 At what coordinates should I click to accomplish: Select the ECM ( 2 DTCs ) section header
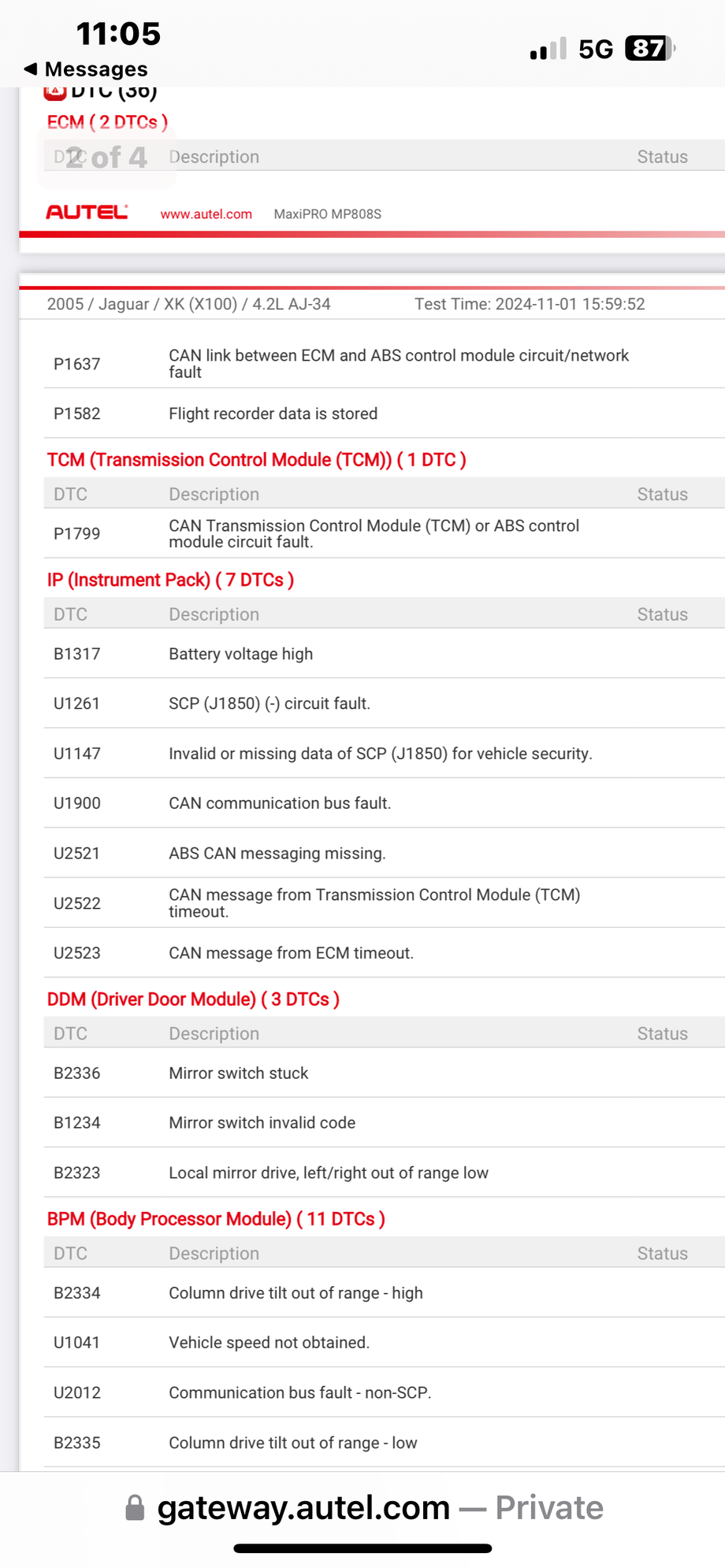[x=106, y=122]
